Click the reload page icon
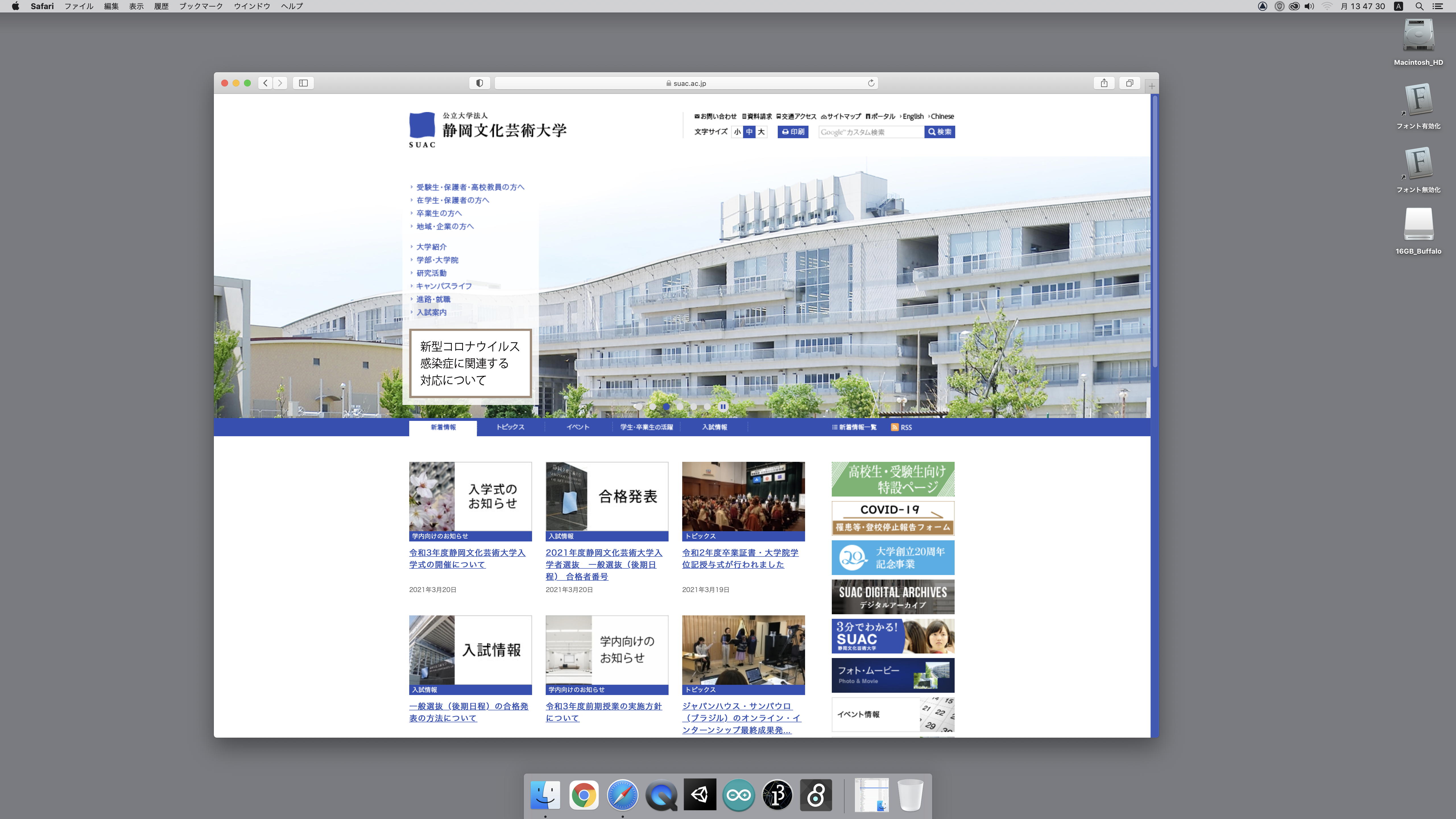Viewport: 1456px width, 819px height. (x=871, y=83)
